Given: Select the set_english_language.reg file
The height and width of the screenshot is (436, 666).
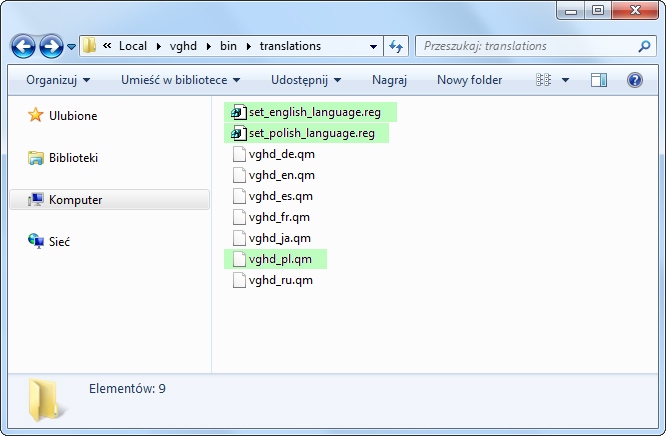Looking at the screenshot, I should (x=313, y=112).
